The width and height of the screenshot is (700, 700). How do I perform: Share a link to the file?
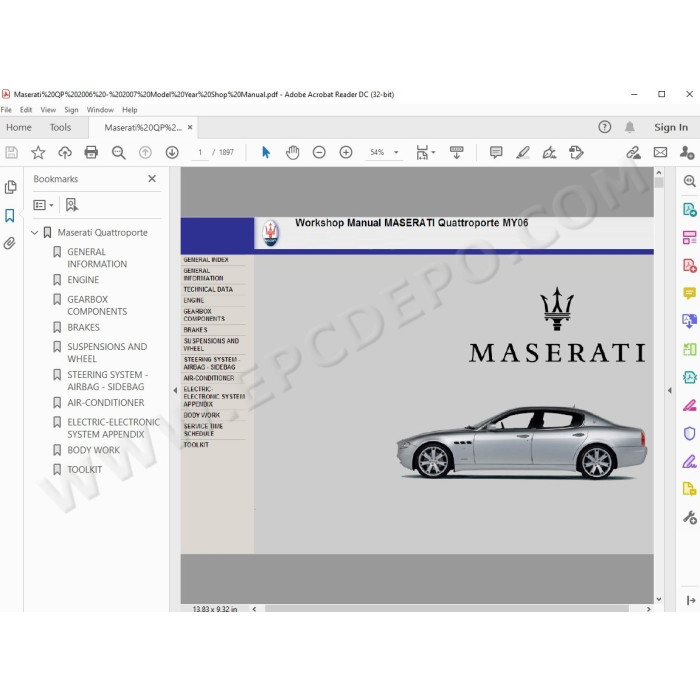pyautogui.click(x=633, y=153)
